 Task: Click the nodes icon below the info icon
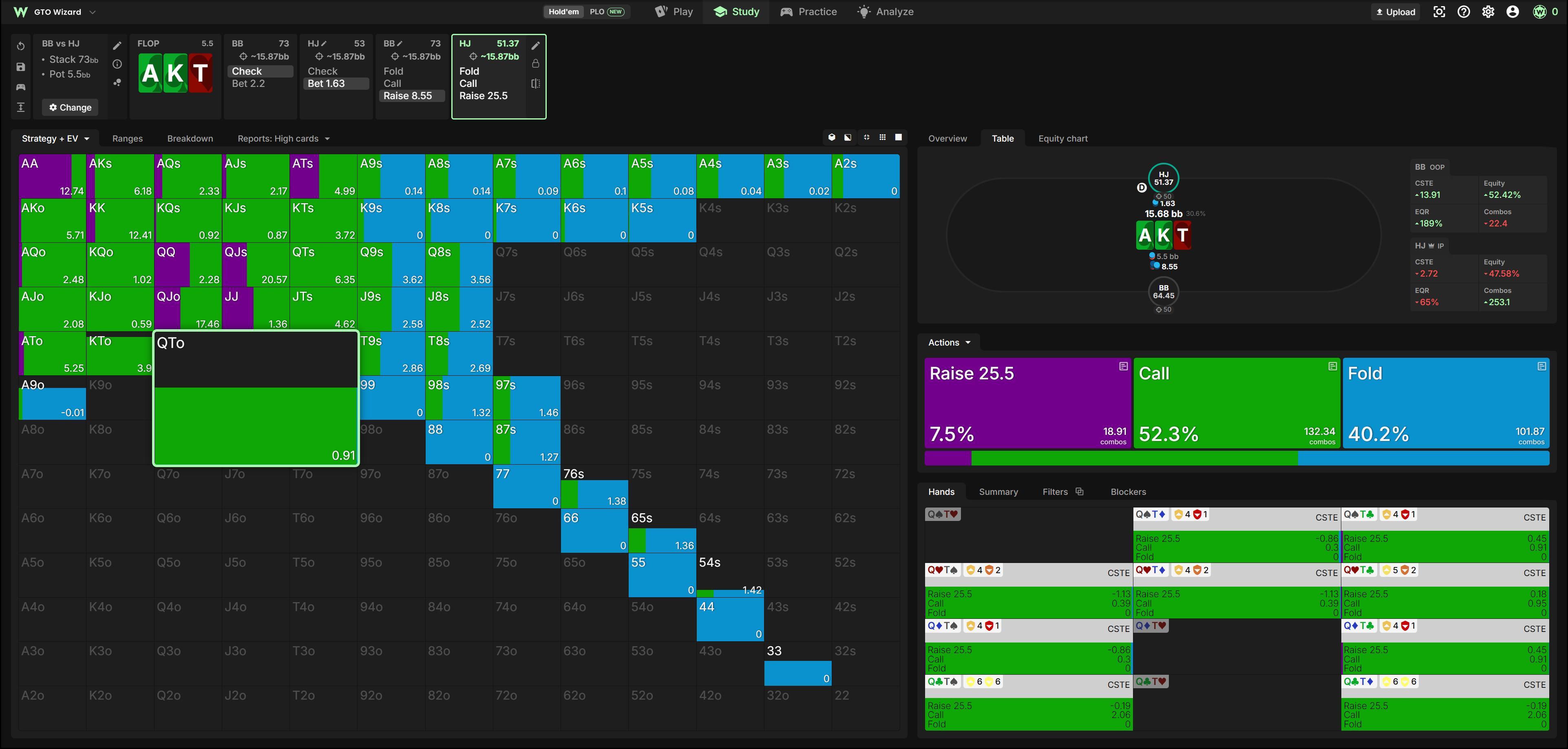[x=117, y=83]
